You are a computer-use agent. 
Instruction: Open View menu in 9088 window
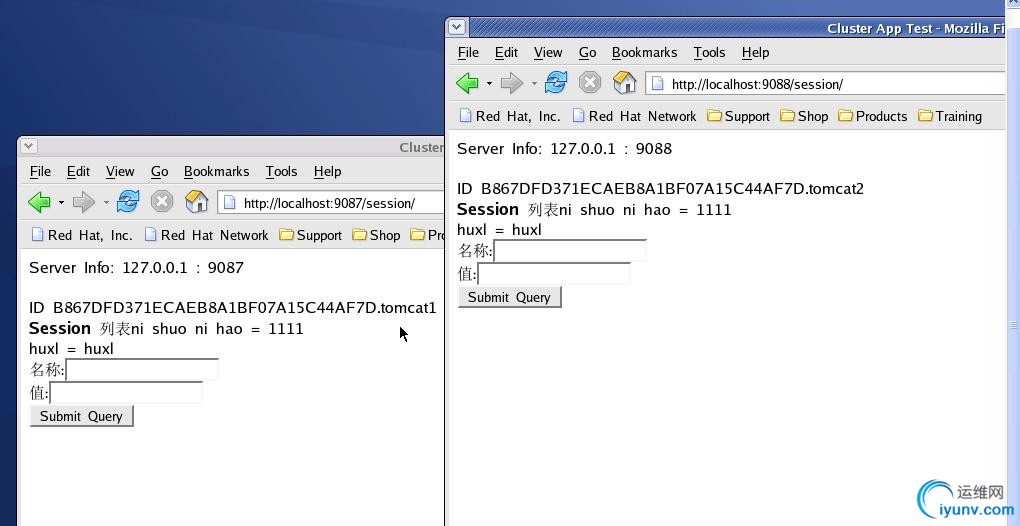[548, 53]
